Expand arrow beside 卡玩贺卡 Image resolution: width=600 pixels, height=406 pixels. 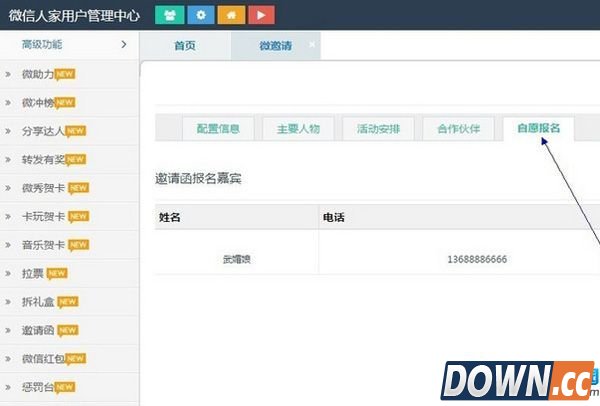pos(7,217)
